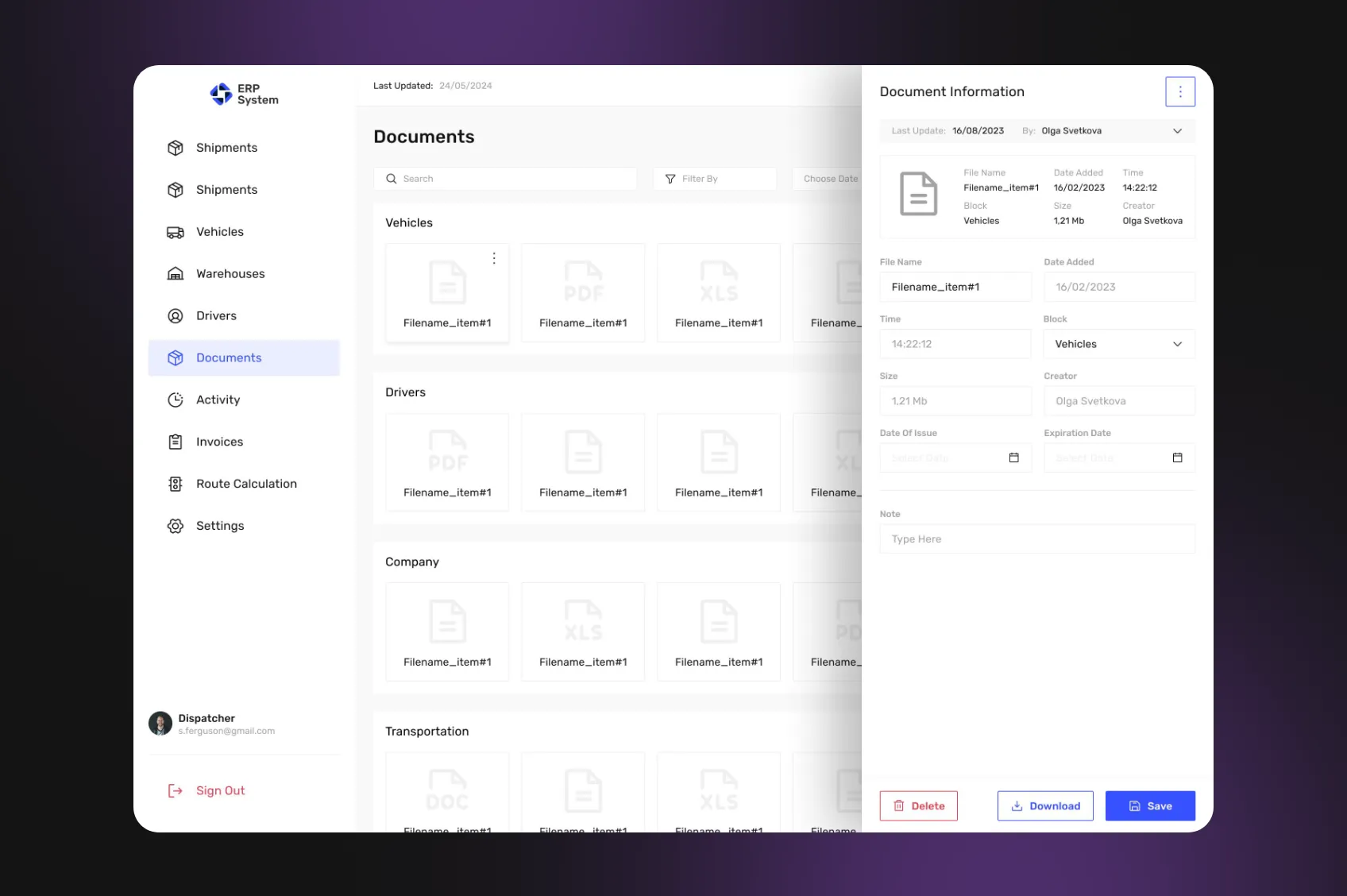Click the ERP System logo
The width and height of the screenshot is (1347, 896).
pos(244,95)
